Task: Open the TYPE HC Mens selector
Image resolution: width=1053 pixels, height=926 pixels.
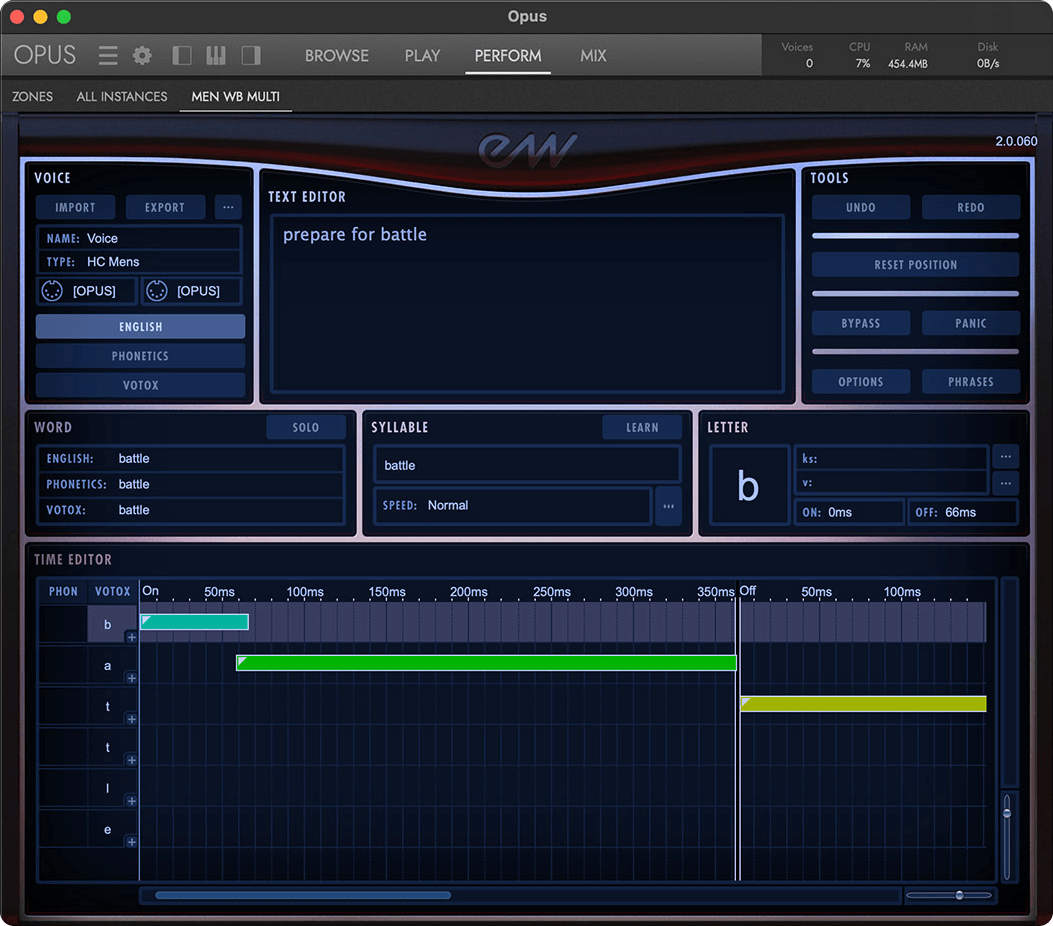Action: 139,262
